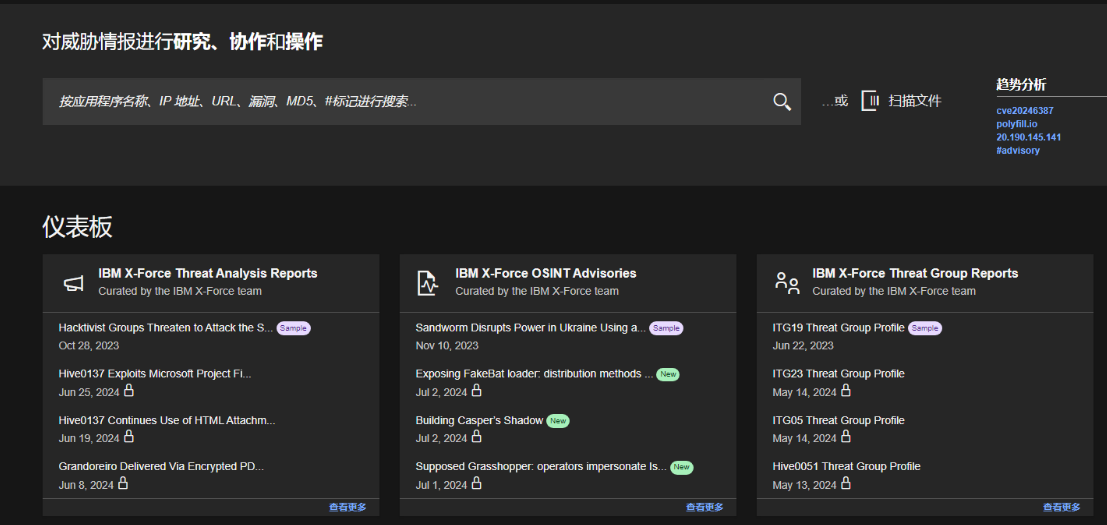Viewport: 1107px width, 525px height.
Task: Open ITG19 Threat Group Profile
Action: click(x=839, y=328)
